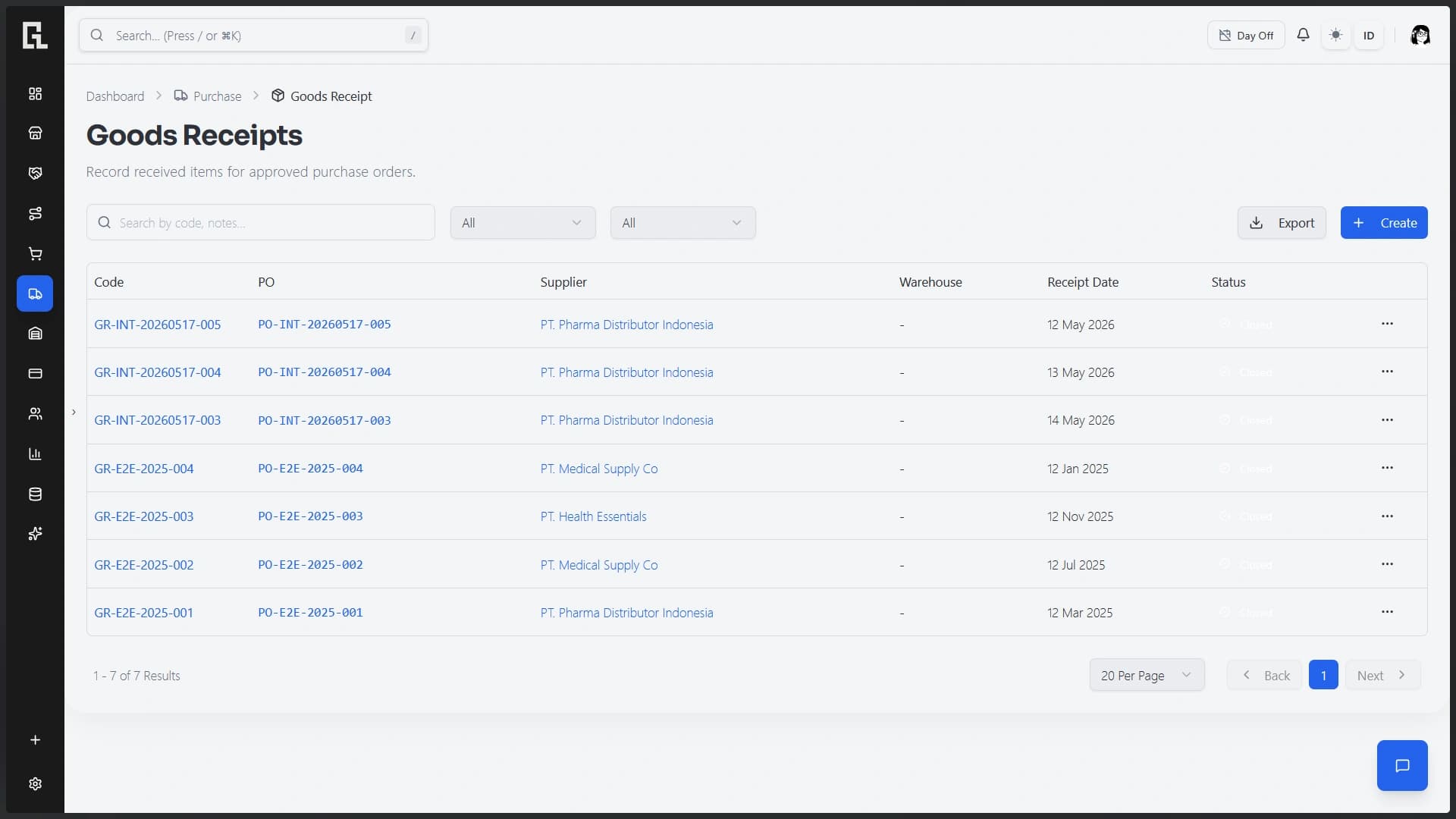Focus the Search by code, notes field

coord(261,223)
